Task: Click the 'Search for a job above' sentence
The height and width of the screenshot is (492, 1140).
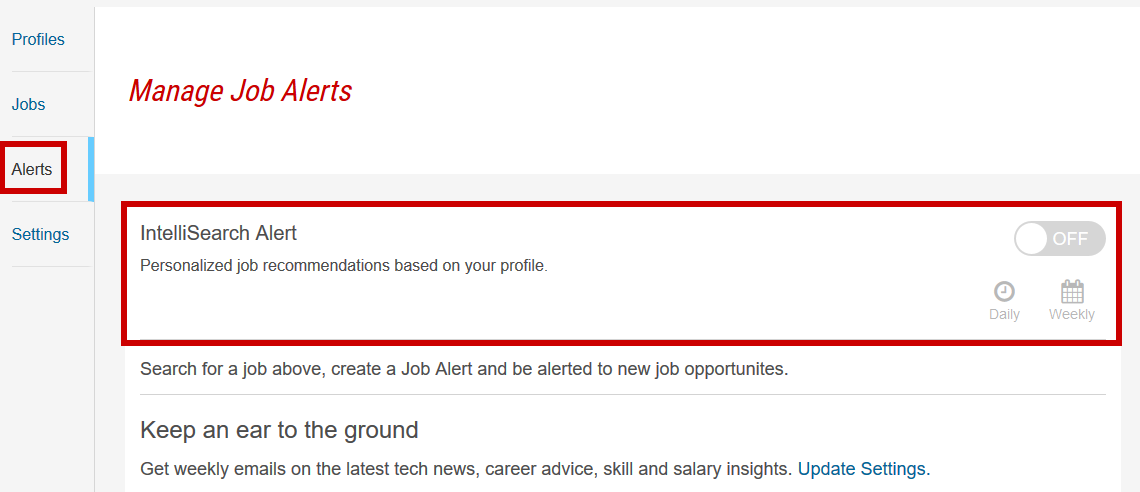Action: (x=464, y=368)
